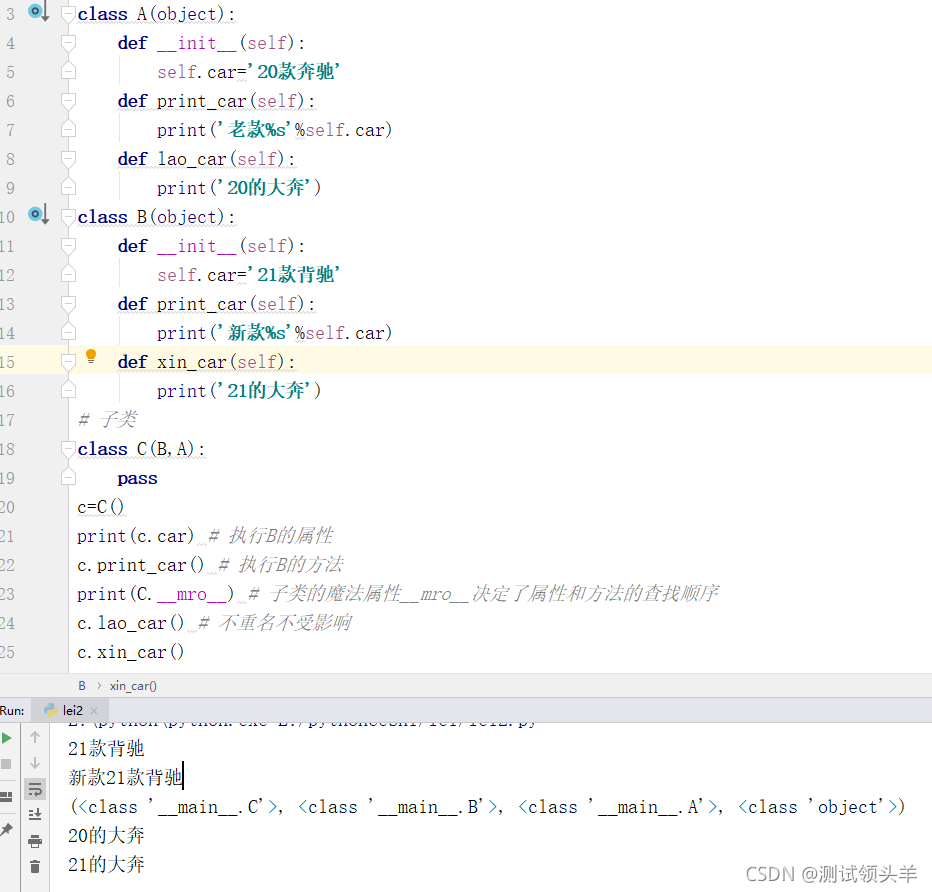The width and height of the screenshot is (932, 892).
Task: Click xin_car() in the breadcrumb
Action: [133, 686]
